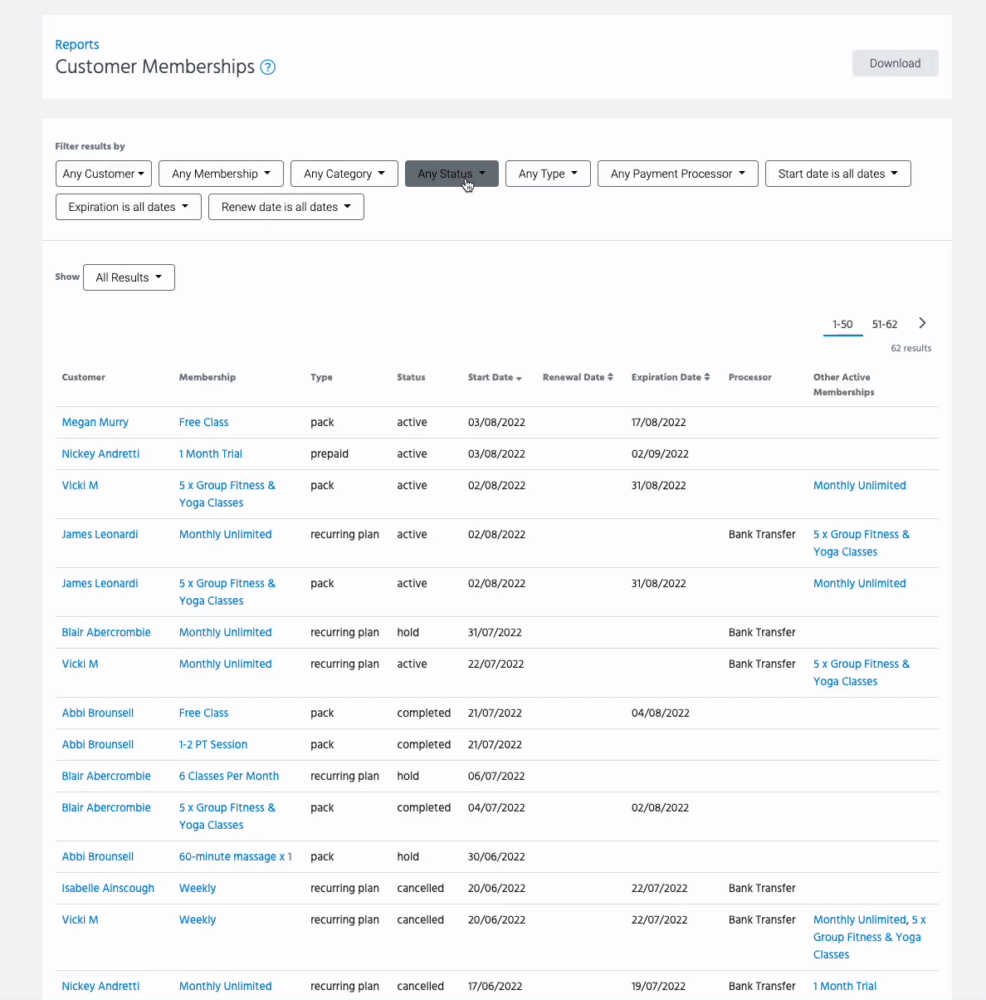Open the Any Status filter
Image resolution: width=986 pixels, height=1000 pixels.
(451, 174)
